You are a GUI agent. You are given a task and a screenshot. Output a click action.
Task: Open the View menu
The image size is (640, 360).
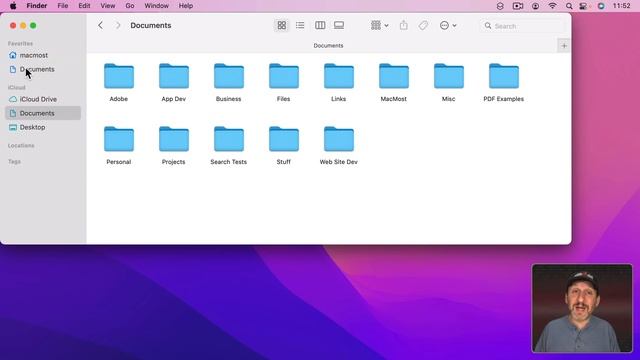[108, 6]
